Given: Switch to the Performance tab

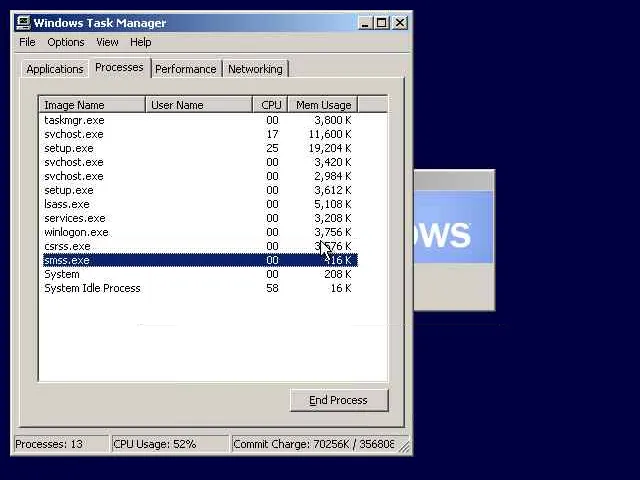Looking at the screenshot, I should pos(186,69).
